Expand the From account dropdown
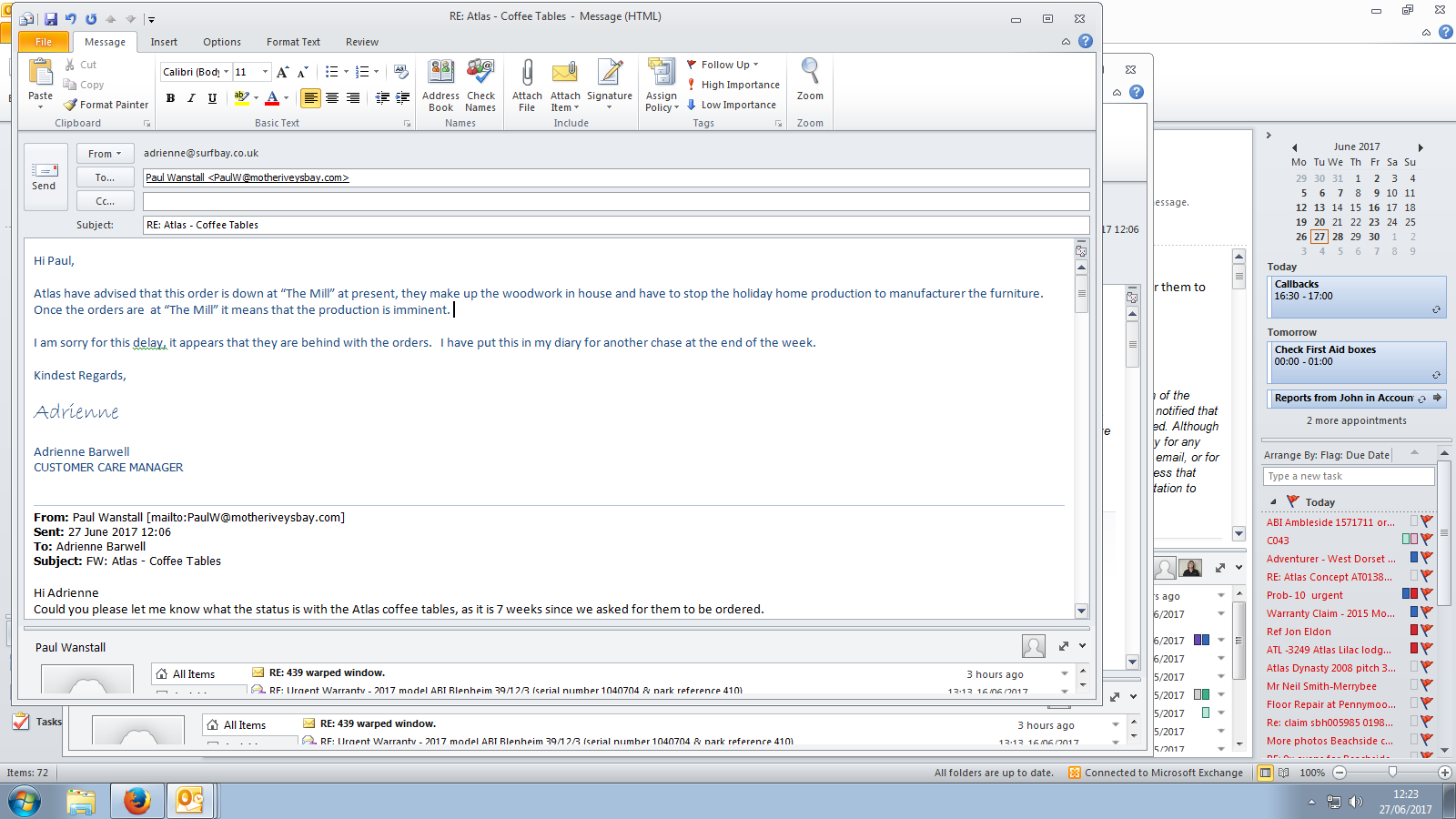The width and height of the screenshot is (1456, 819). pos(105,154)
